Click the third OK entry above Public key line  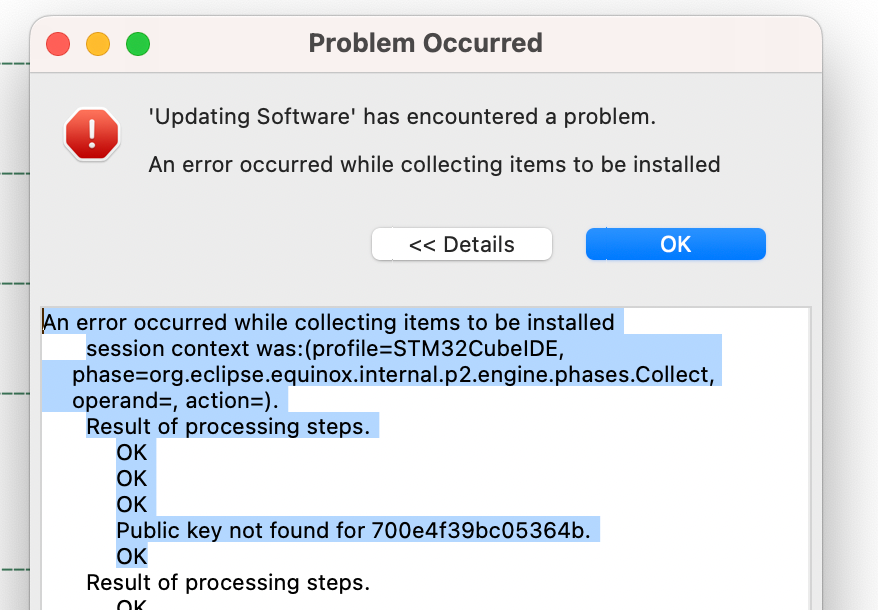(x=132, y=504)
